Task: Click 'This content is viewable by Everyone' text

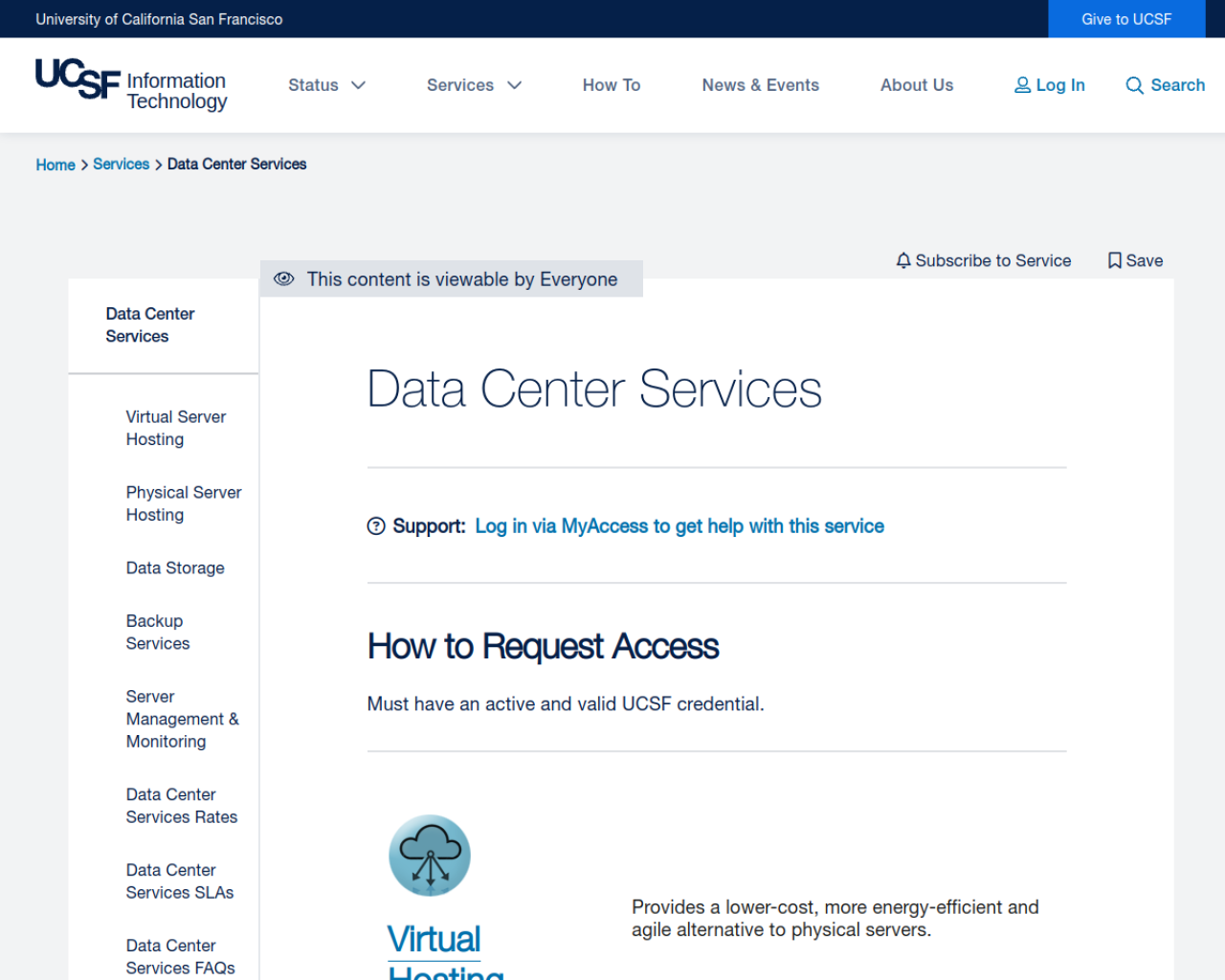Action: pos(462,279)
